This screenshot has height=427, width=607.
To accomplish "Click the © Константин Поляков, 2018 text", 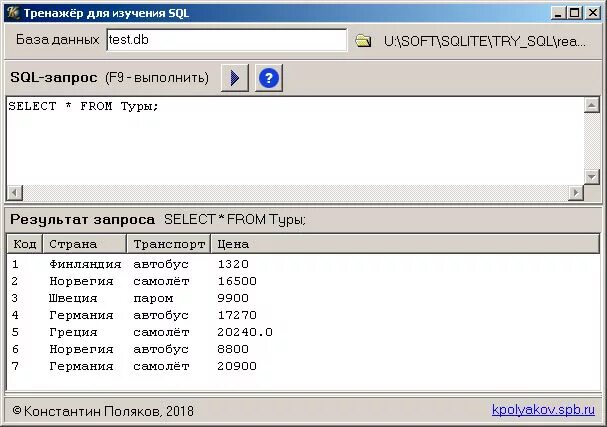I will point(103,411).
